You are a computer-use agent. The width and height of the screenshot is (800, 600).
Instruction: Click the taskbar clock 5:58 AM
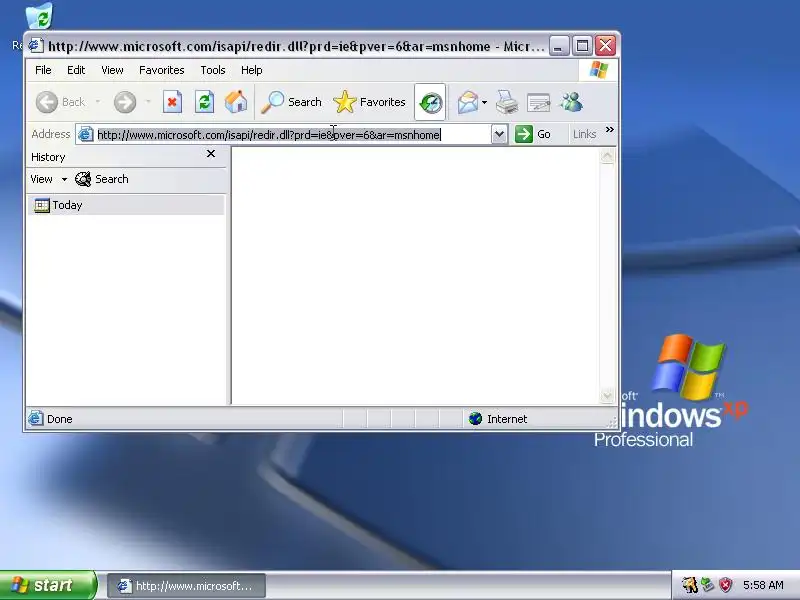click(763, 585)
